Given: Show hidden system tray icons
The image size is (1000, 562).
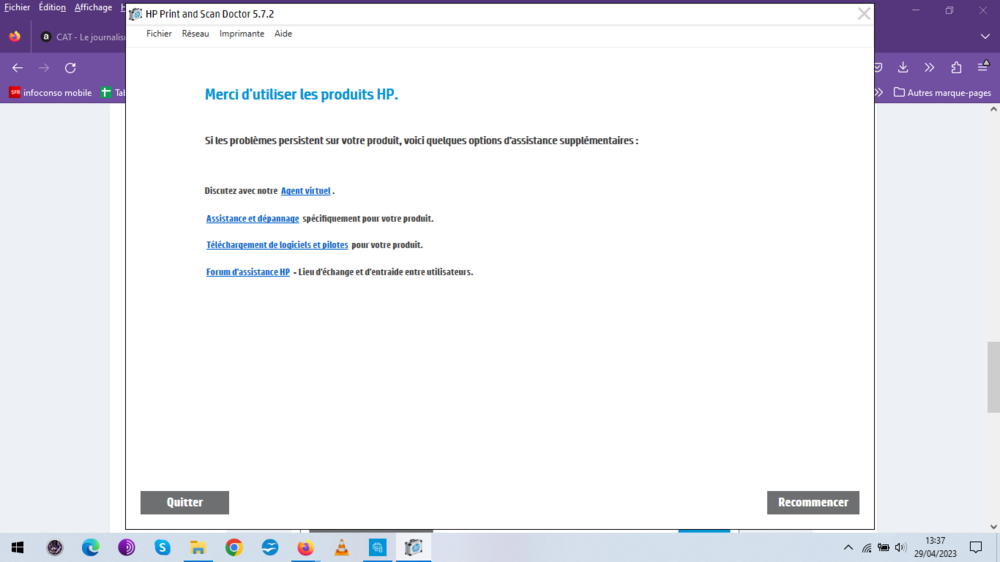Looking at the screenshot, I should pos(848,547).
